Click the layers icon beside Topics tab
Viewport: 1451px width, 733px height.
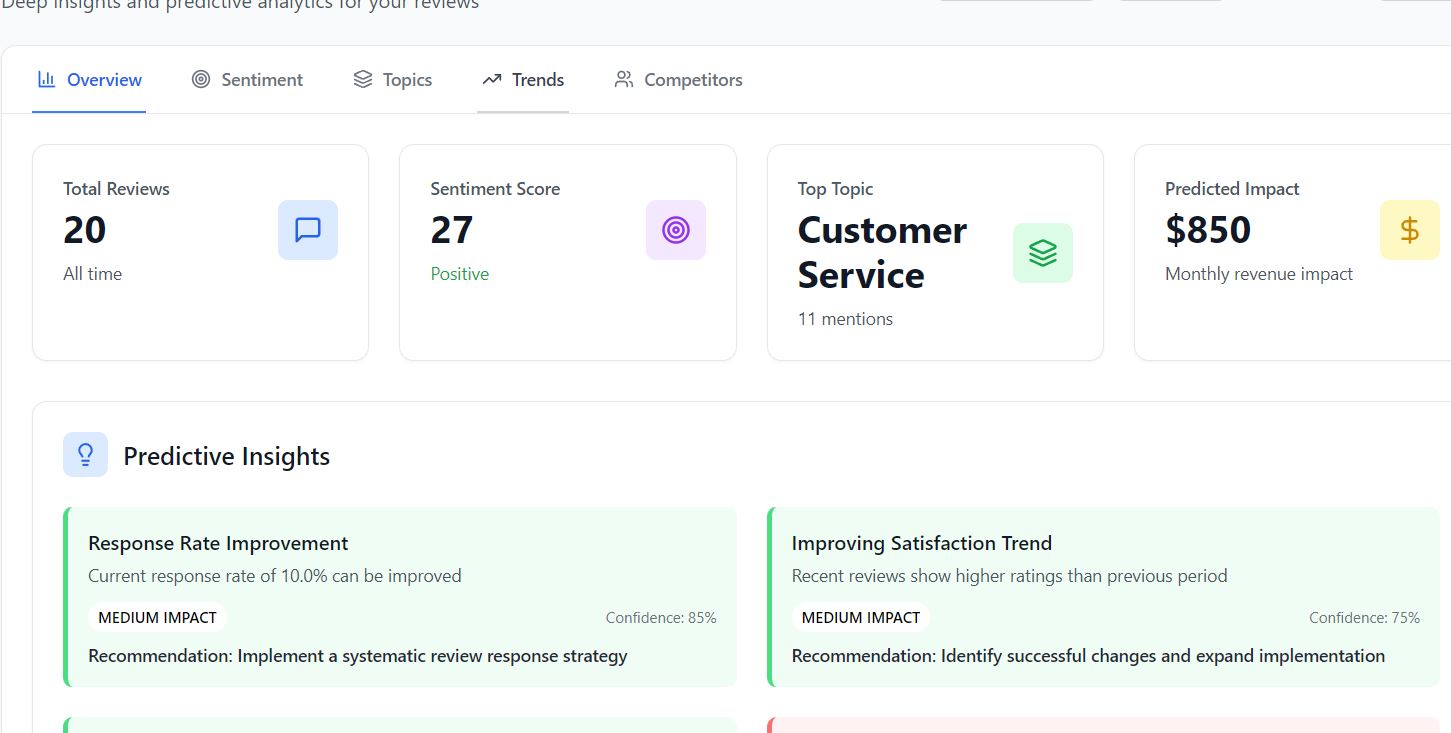pos(363,79)
